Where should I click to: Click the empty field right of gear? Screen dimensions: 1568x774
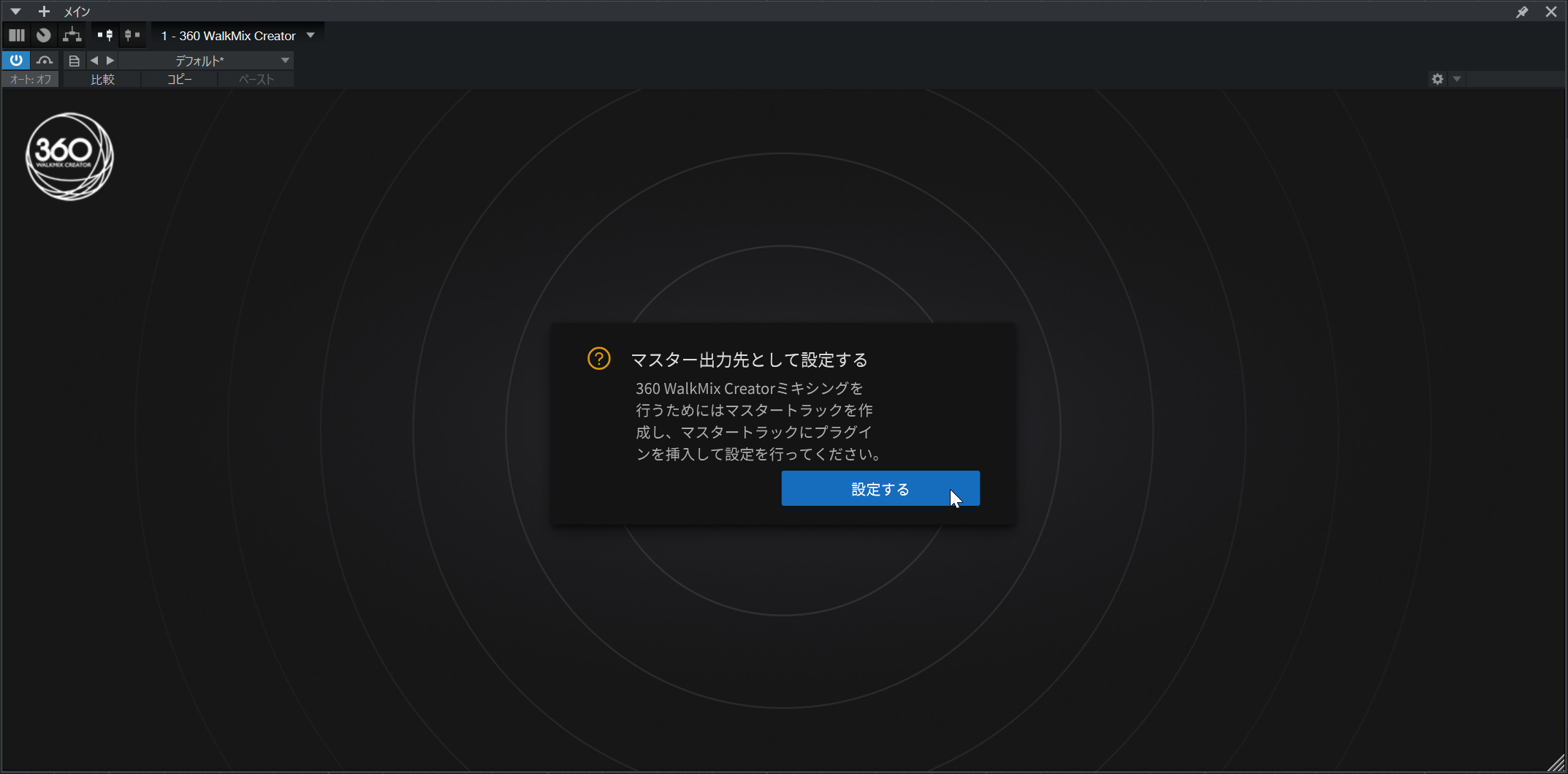point(1515,79)
